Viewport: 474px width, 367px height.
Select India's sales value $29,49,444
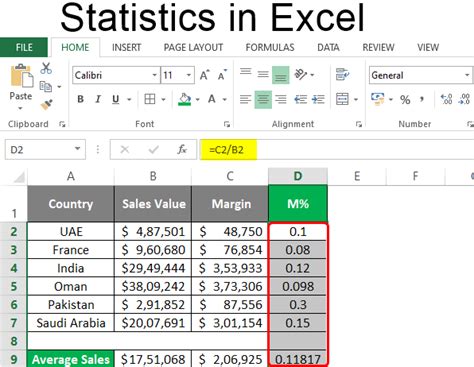[153, 268]
